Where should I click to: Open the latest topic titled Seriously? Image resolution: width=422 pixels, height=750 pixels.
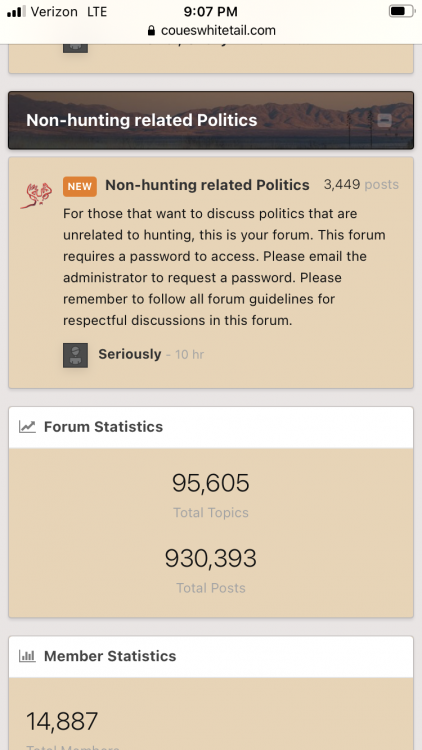pos(130,354)
